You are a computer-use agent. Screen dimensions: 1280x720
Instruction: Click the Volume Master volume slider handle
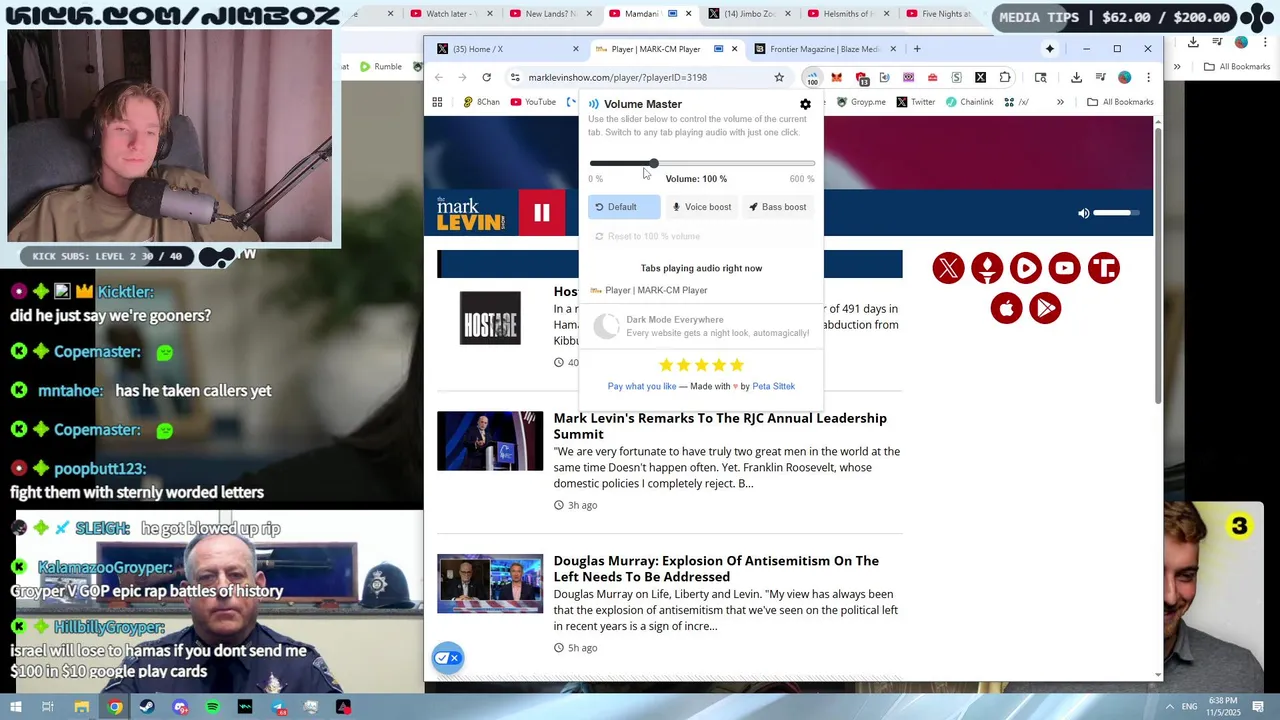[x=653, y=163]
